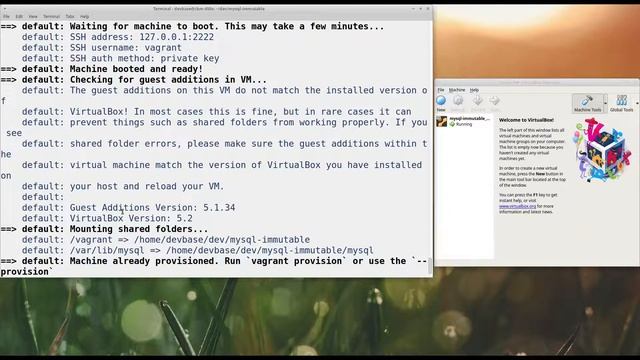Click the 'SSH username: vagrant' text
The width and height of the screenshot is (640, 360).
click(126, 48)
